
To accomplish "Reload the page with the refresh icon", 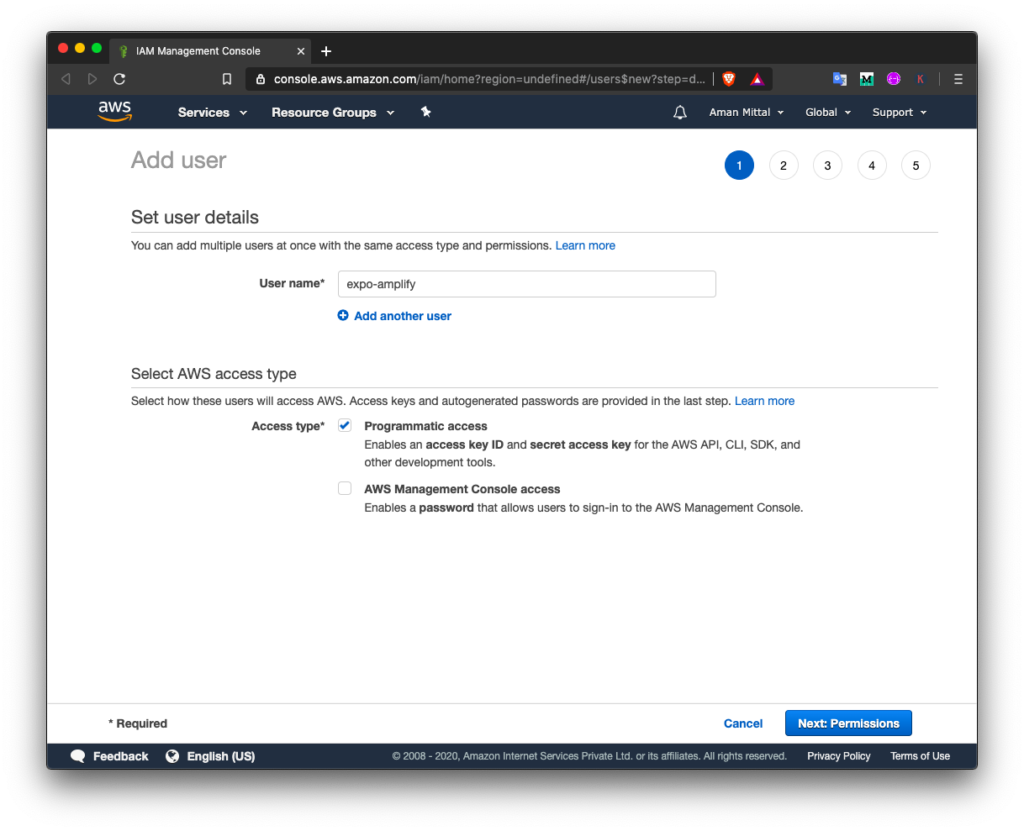I will tap(119, 78).
